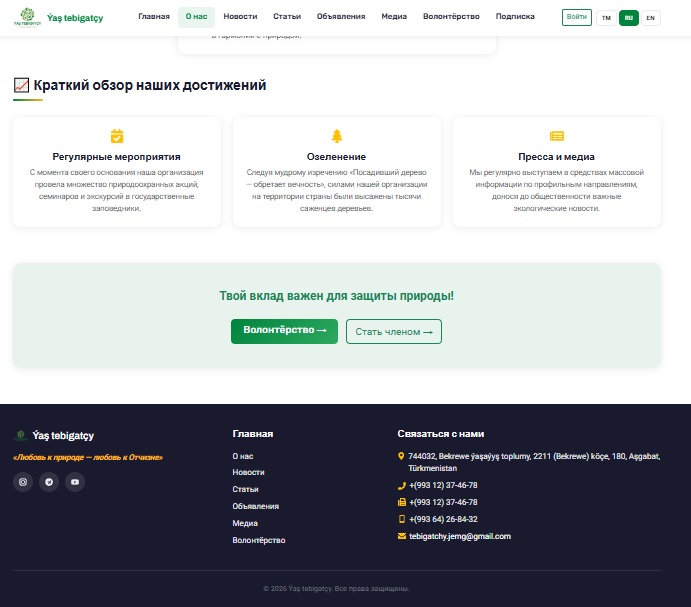Open the Новости menu item in header
This screenshot has height=607, width=691.
240,17
